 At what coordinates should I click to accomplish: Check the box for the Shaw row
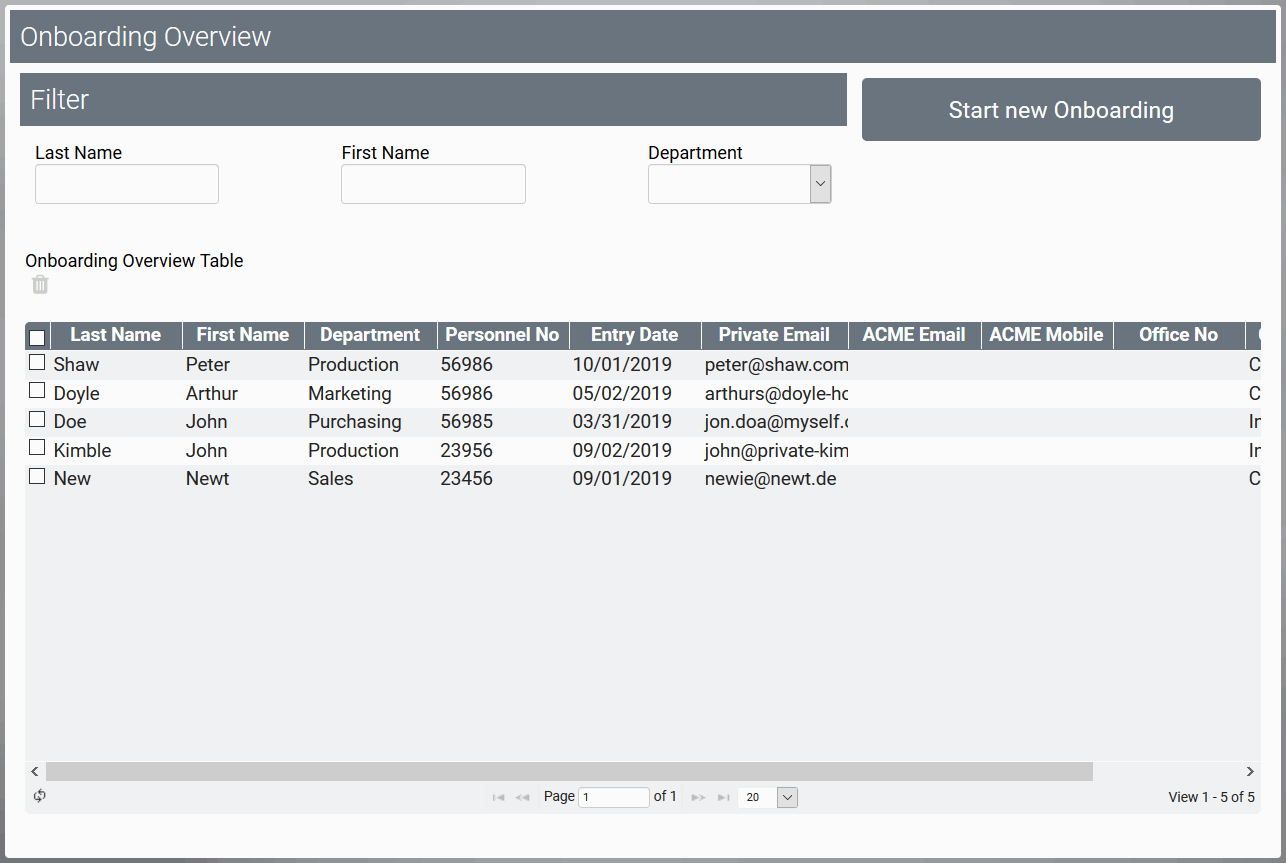[37, 362]
